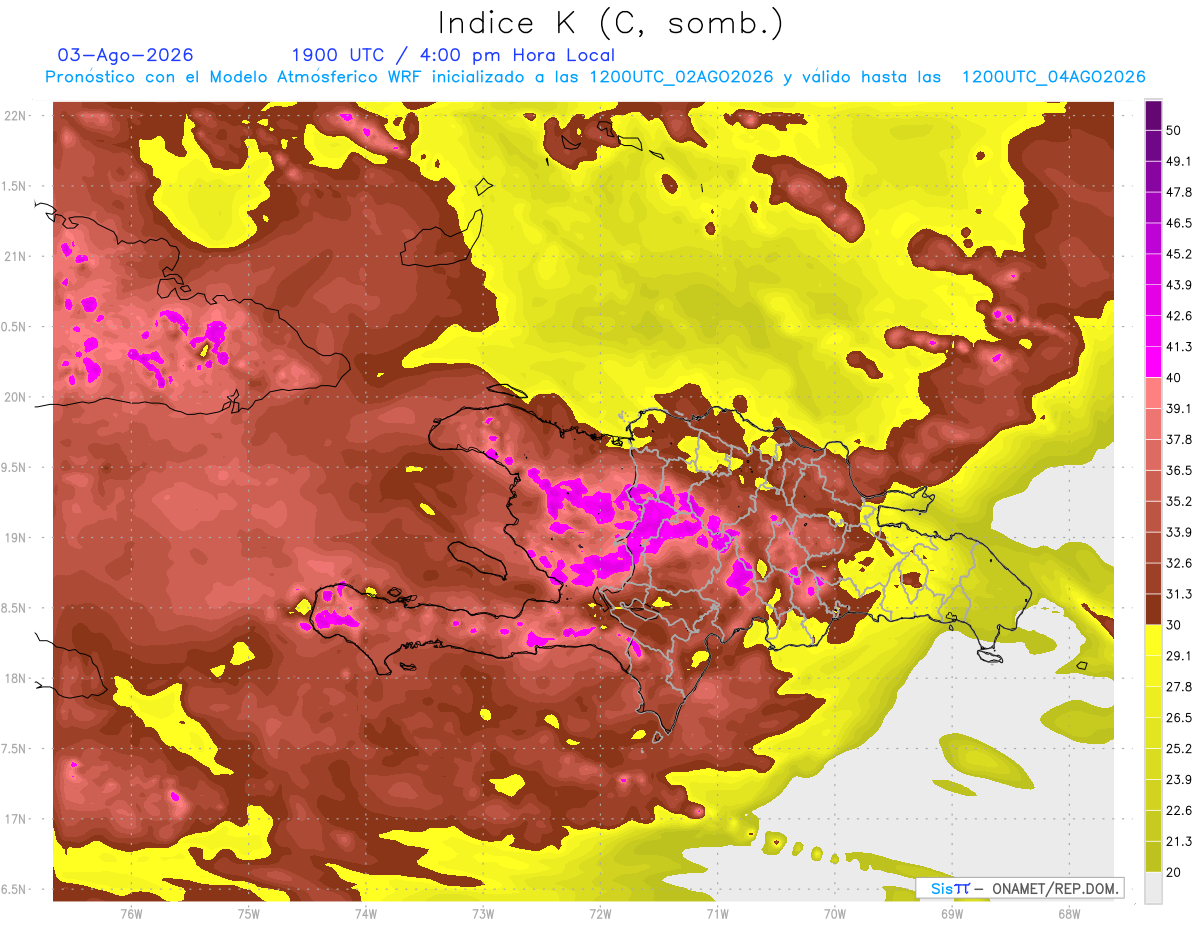Click the "31.3" colorbar label
The height and width of the screenshot is (927, 1200).
pos(1179,594)
